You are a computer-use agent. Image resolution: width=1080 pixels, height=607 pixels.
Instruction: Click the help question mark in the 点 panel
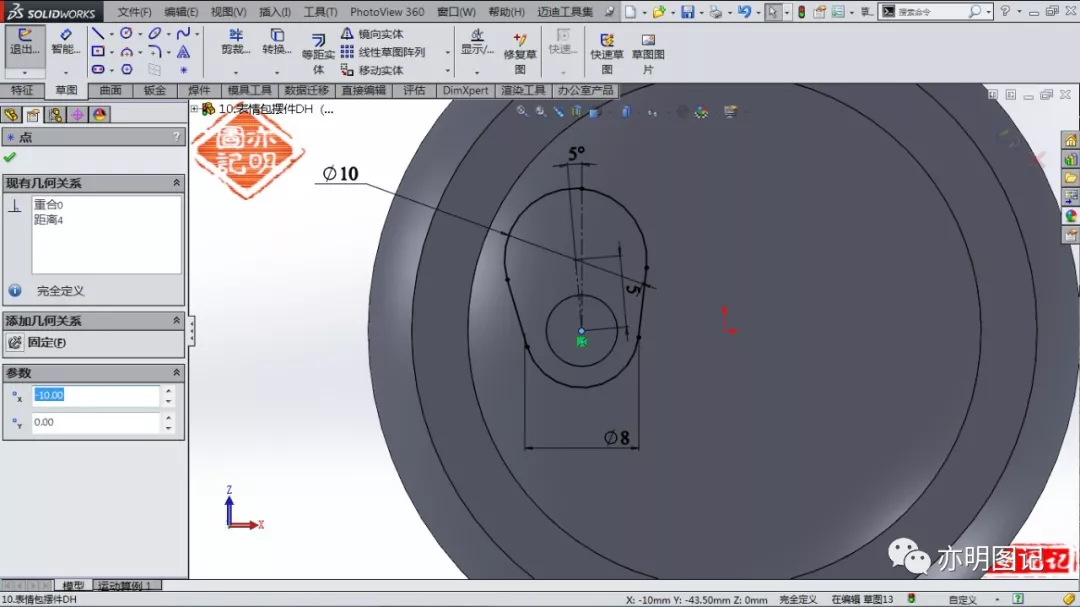tap(176, 137)
